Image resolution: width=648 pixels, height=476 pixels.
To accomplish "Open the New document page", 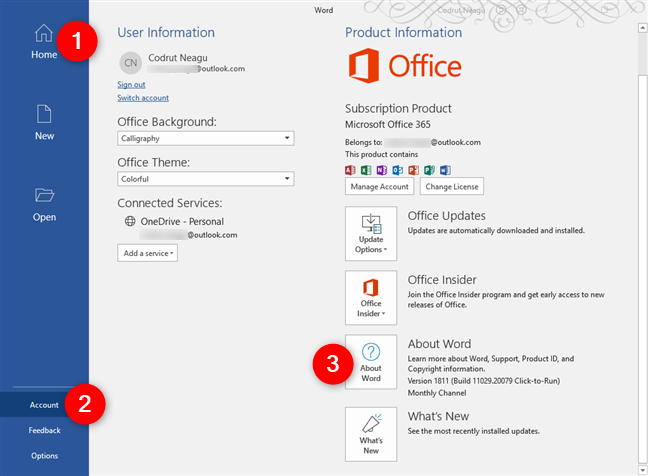I will [44, 123].
